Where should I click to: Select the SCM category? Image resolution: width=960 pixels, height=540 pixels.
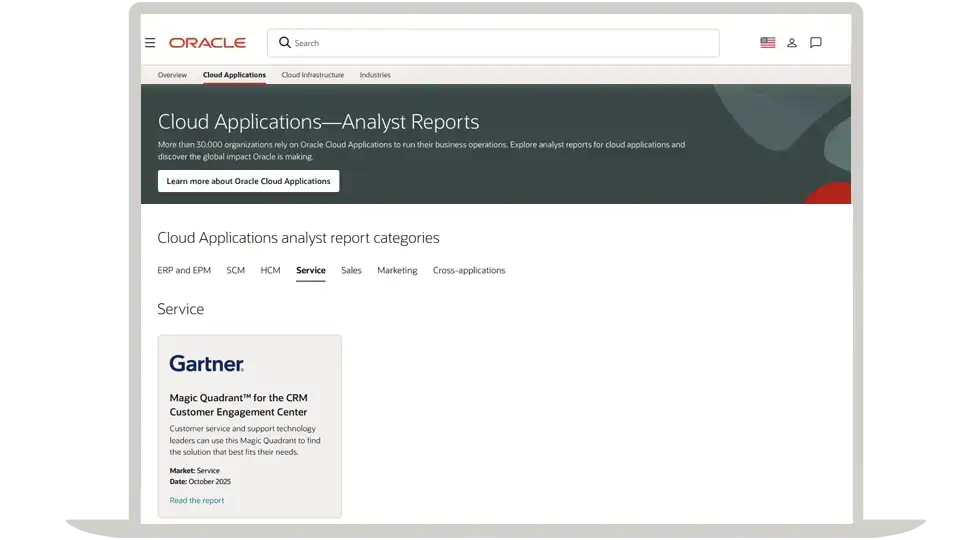click(x=236, y=270)
